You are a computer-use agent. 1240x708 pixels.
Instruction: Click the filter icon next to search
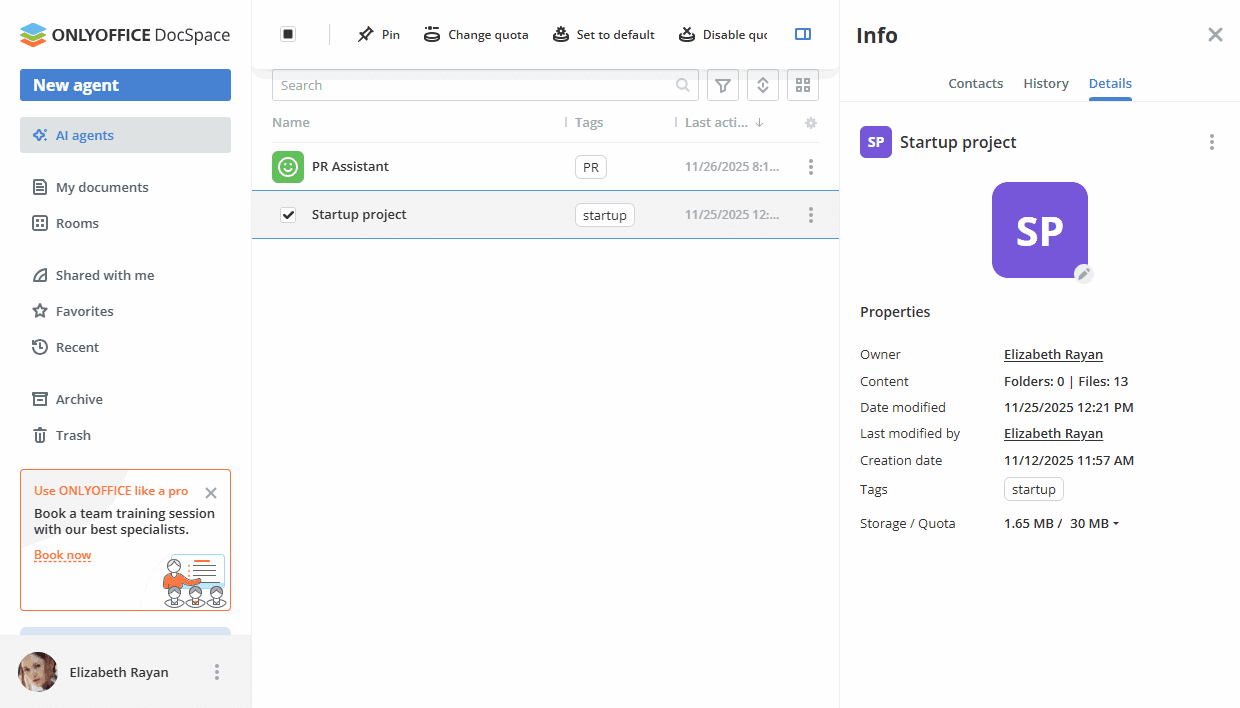723,86
